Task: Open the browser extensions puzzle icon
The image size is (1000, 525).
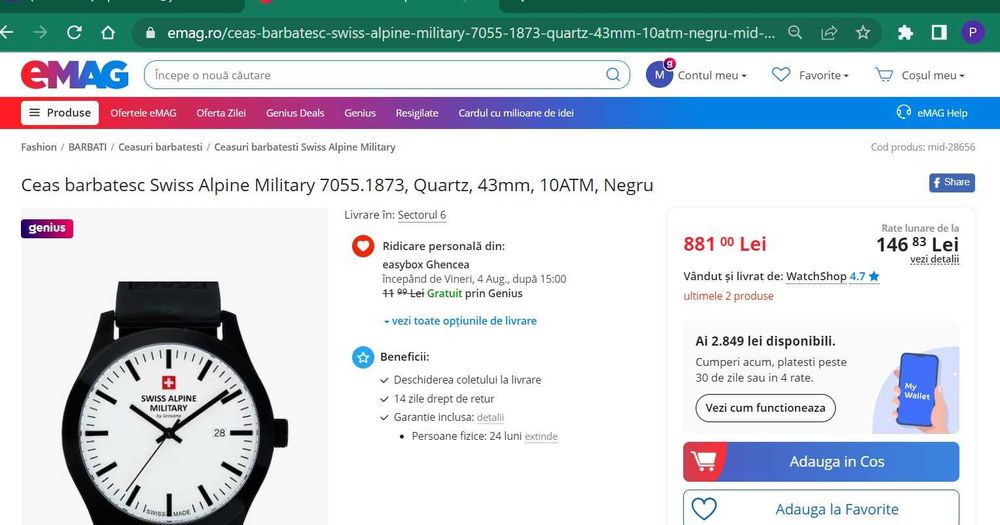Action: tap(905, 33)
